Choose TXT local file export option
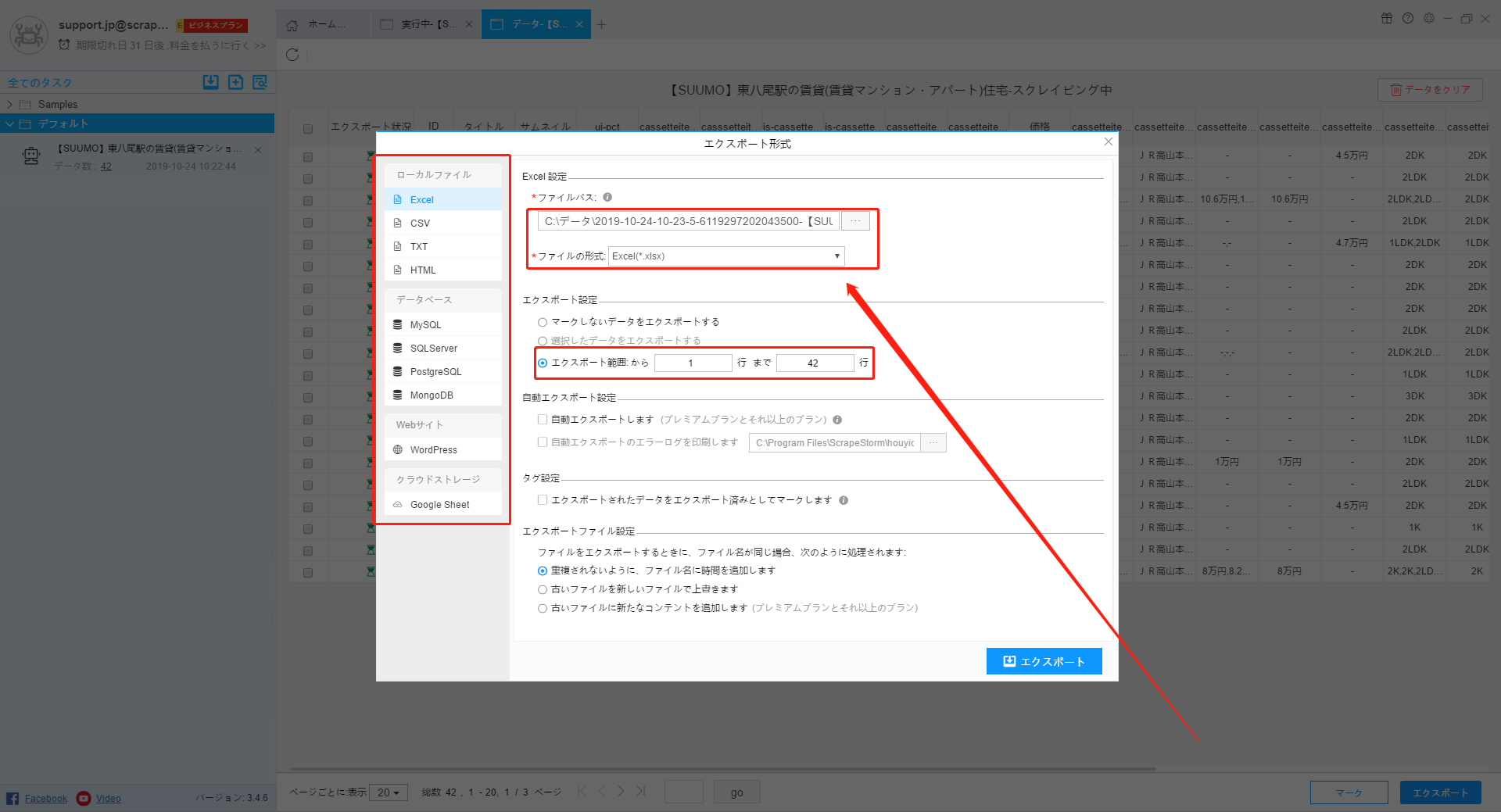Viewport: 1501px width, 812px height. click(x=442, y=246)
